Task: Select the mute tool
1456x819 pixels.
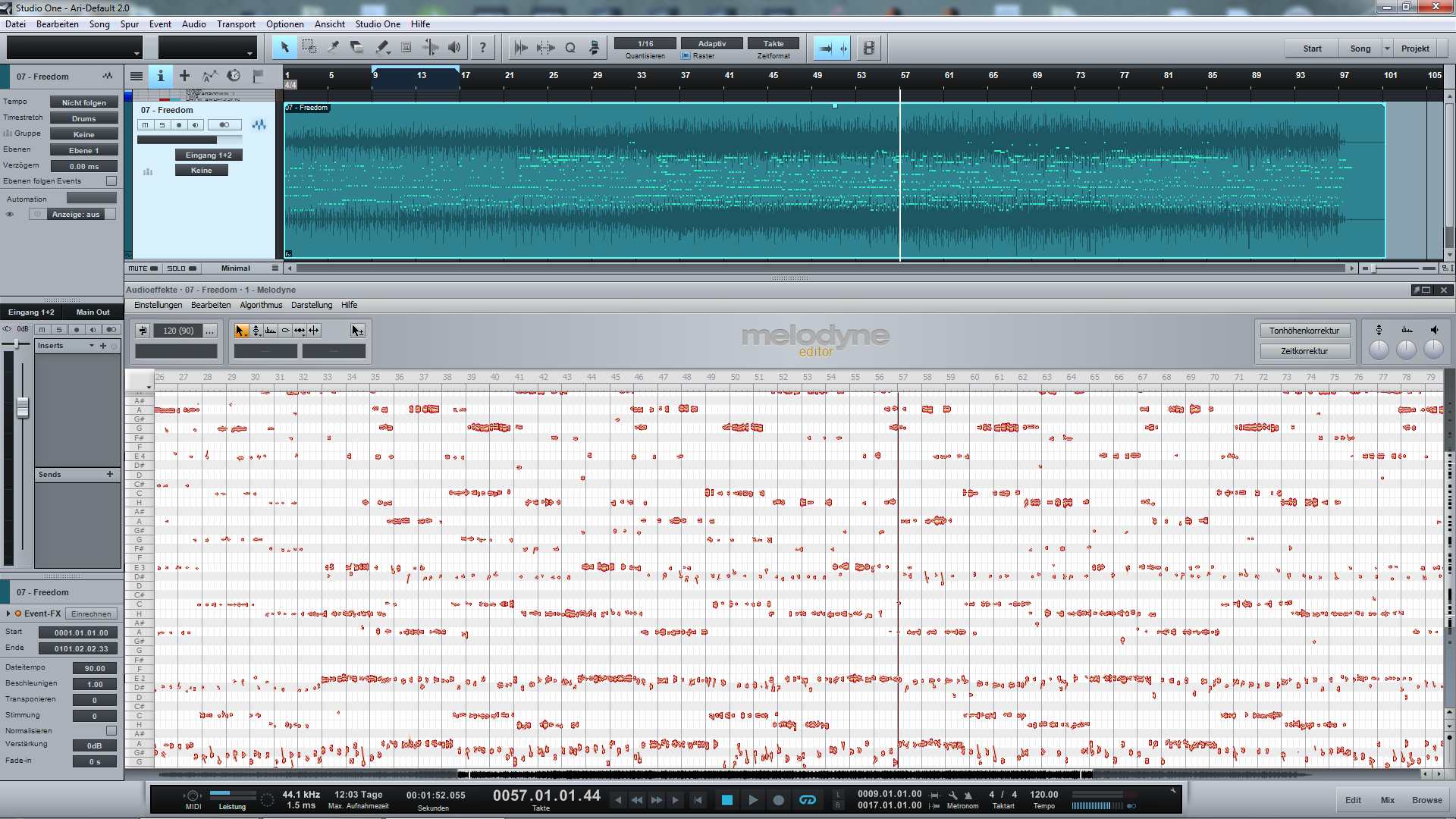Action: 406,47
